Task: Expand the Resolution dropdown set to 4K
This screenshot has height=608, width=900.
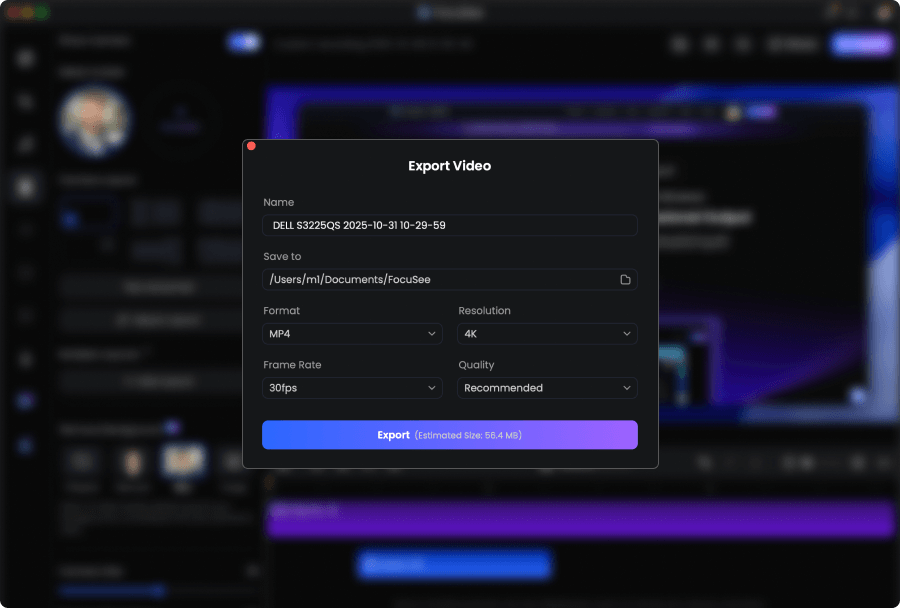Action: [547, 334]
